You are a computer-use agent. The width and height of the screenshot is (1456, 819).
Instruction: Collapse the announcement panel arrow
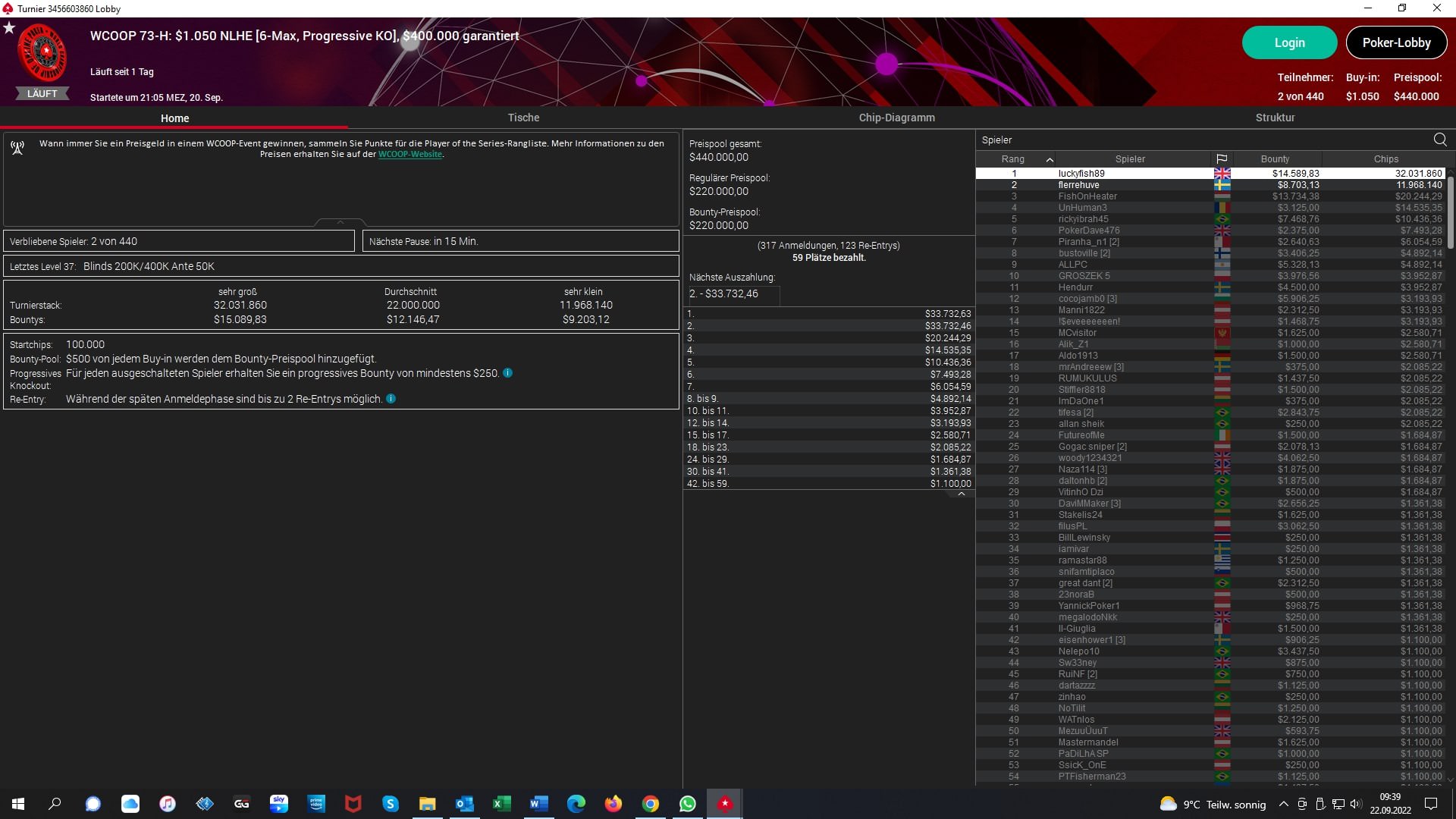[340, 221]
